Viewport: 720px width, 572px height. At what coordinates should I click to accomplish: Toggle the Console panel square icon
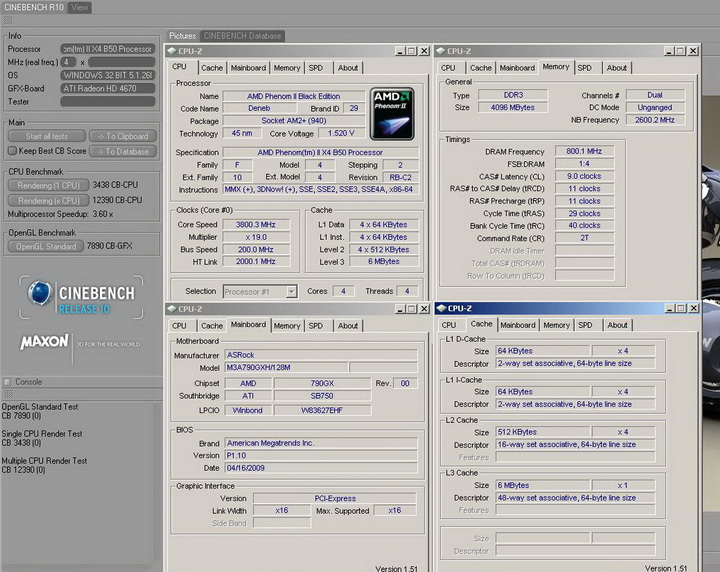click(x=8, y=382)
